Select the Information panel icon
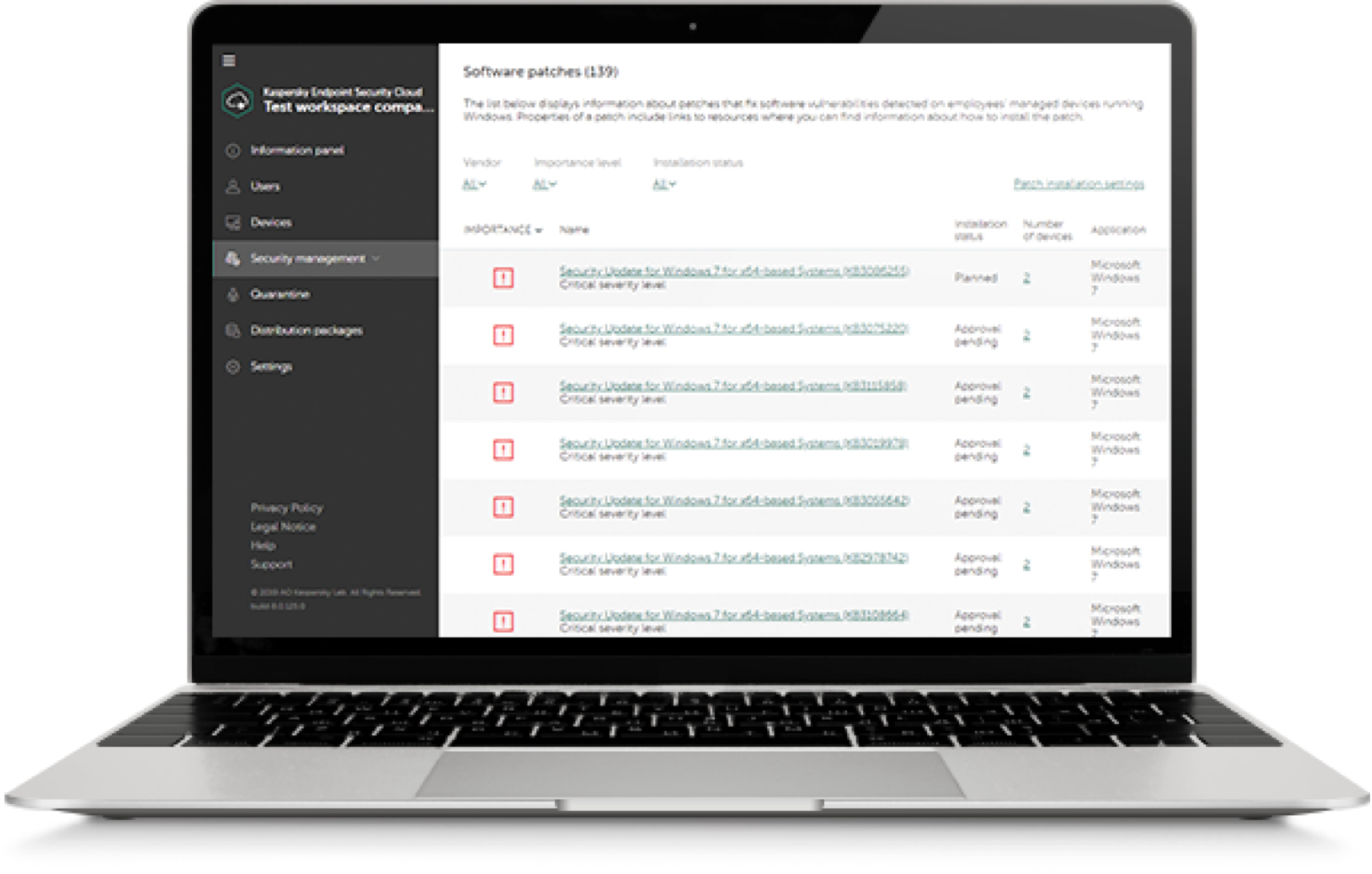Screen dimensions: 1372x874 pyautogui.click(x=233, y=151)
